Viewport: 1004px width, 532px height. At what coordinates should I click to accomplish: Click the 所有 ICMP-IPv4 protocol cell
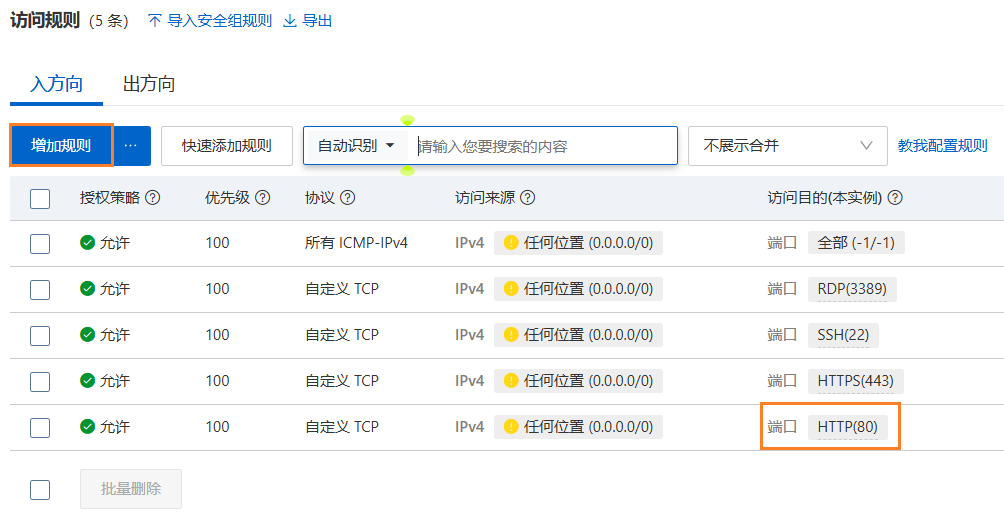pos(356,243)
